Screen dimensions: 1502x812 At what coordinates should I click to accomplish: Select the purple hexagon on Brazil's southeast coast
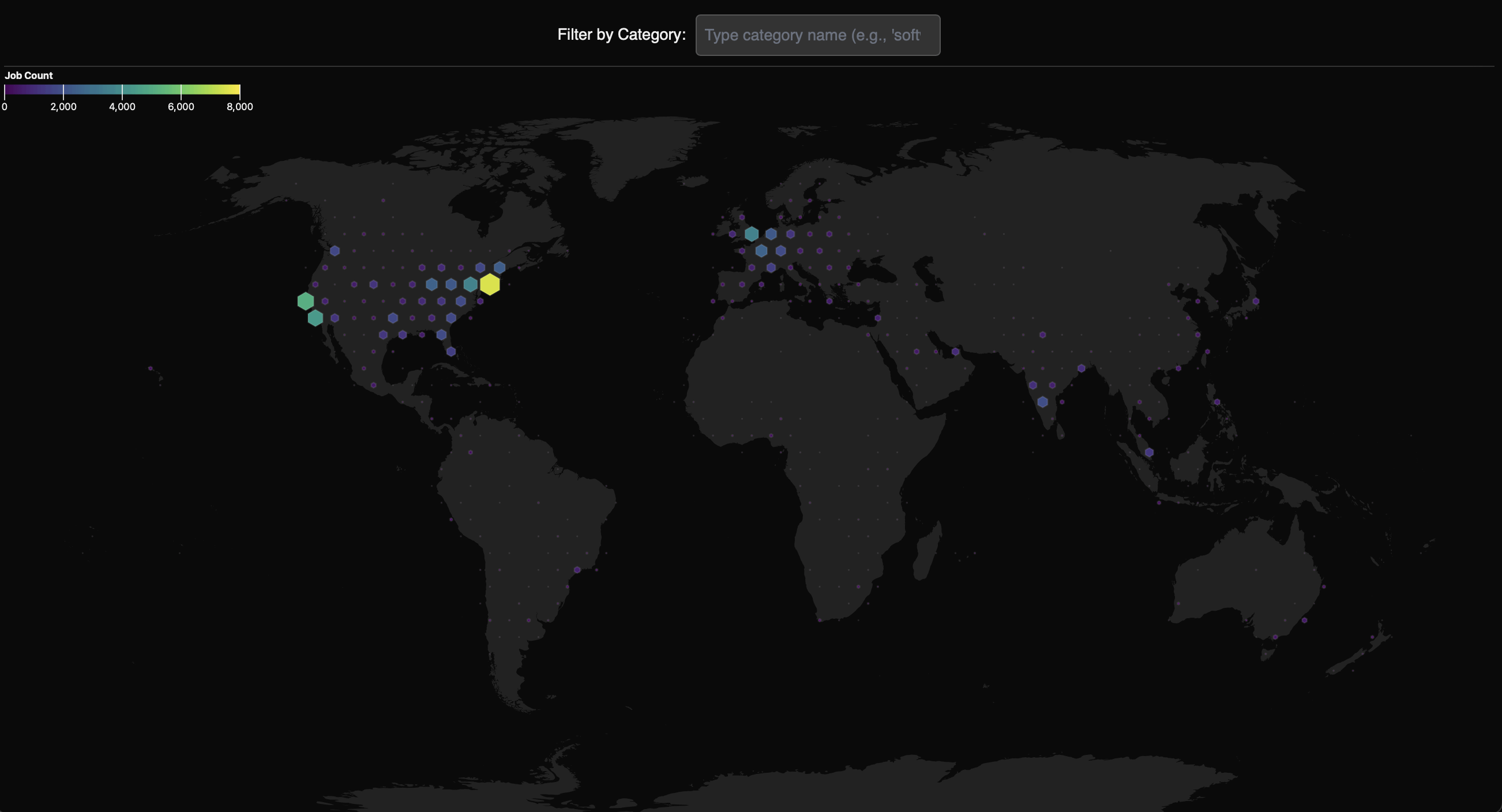point(577,570)
